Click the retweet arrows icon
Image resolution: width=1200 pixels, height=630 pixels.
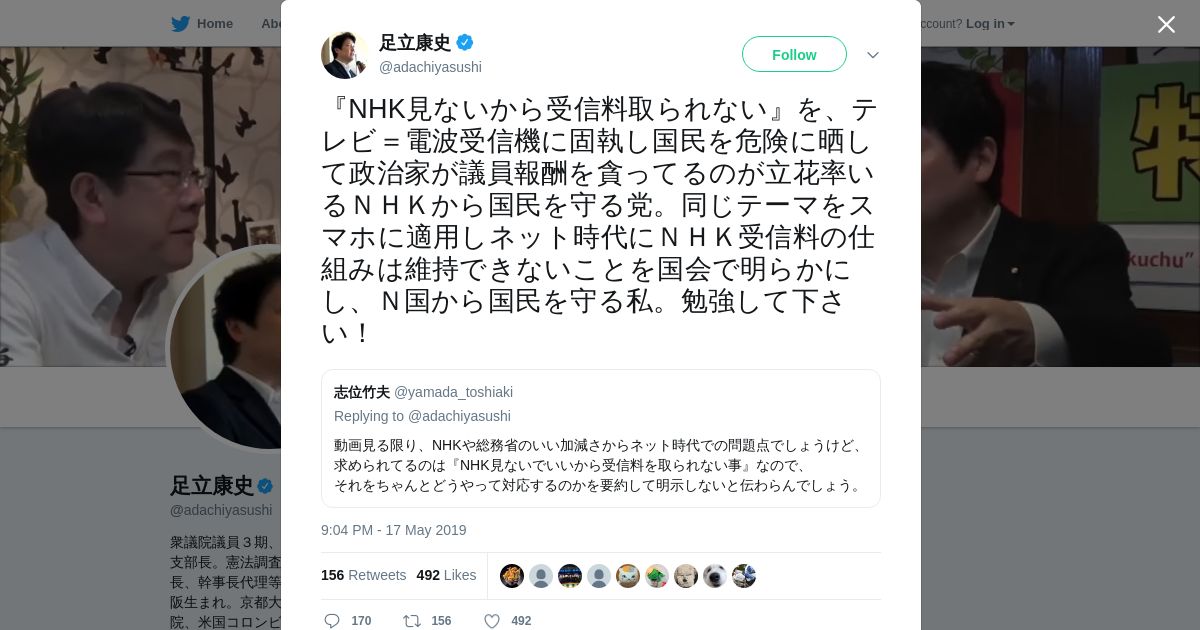[412, 621]
